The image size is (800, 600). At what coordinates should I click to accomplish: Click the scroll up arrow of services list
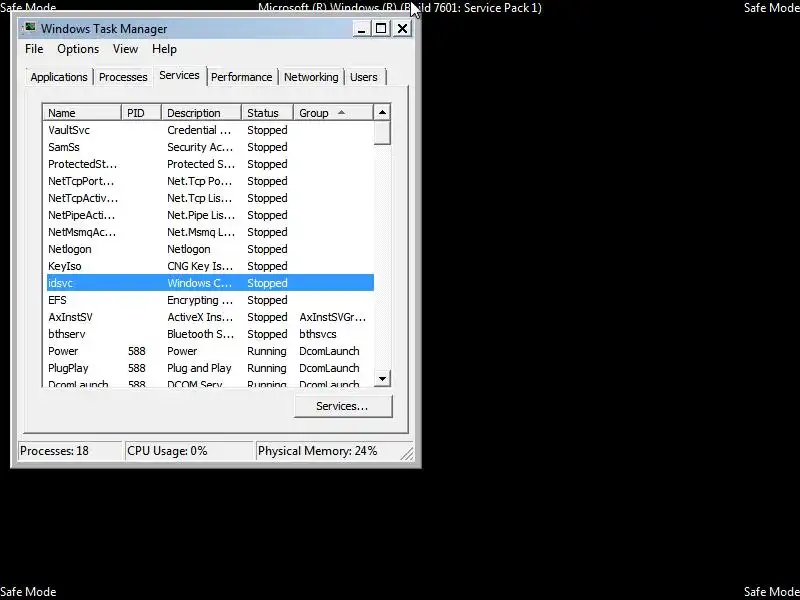coord(382,113)
